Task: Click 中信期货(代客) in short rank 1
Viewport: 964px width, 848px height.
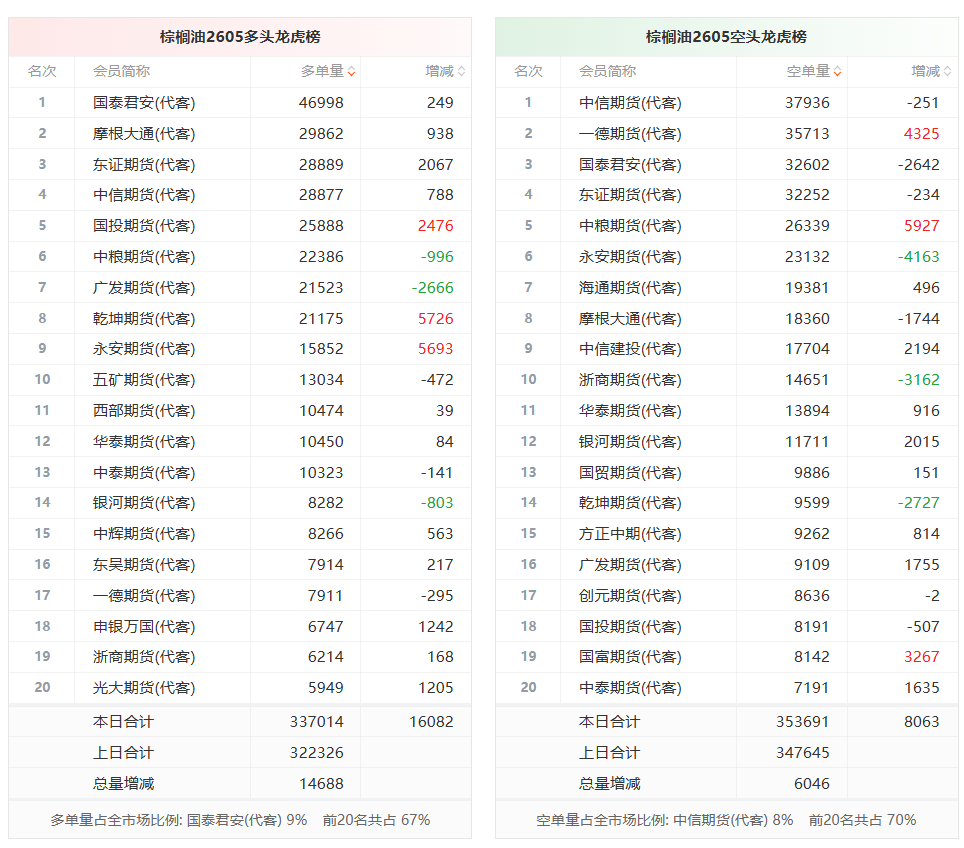Action: pos(630,103)
